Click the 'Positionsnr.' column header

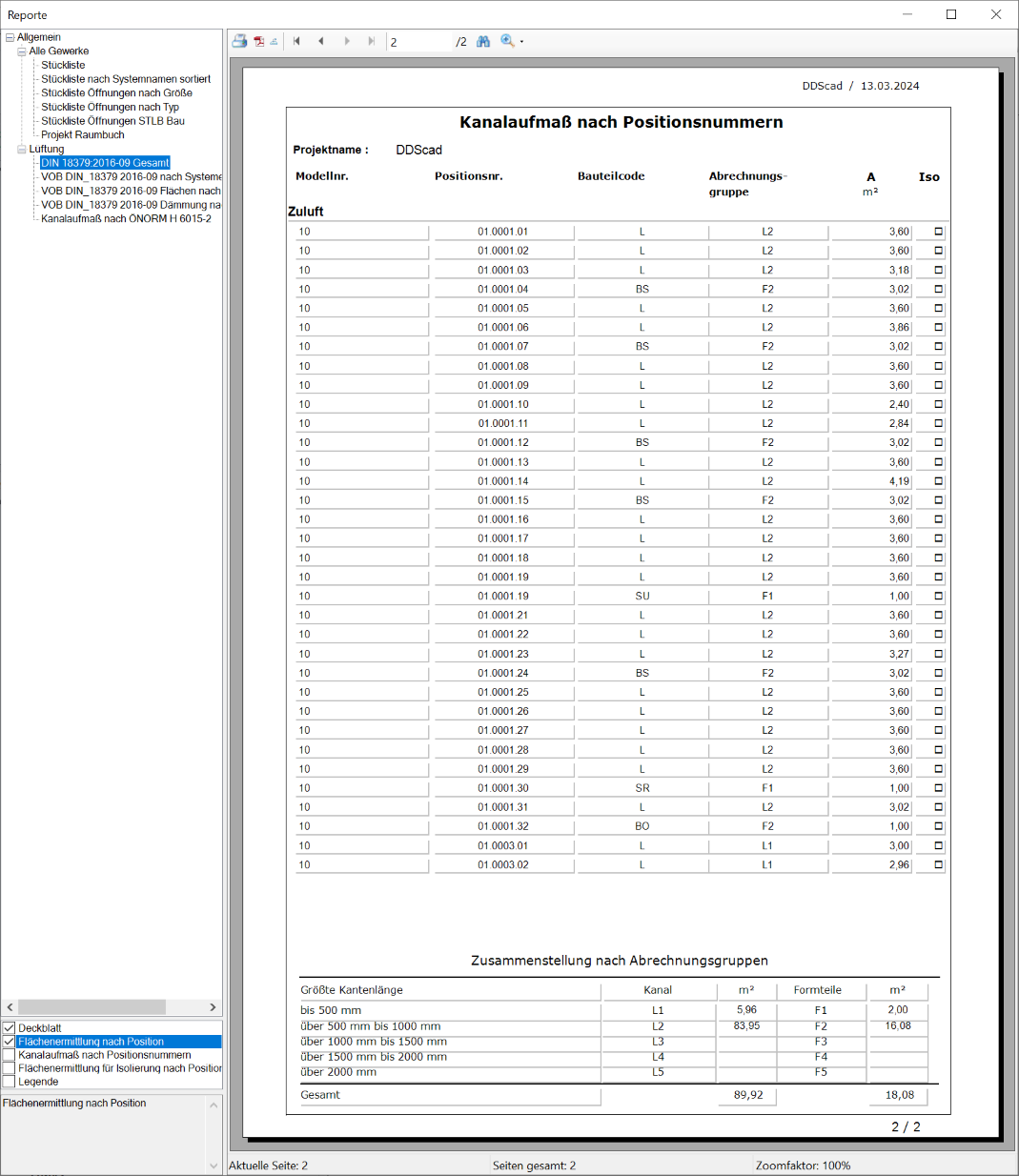[468, 176]
